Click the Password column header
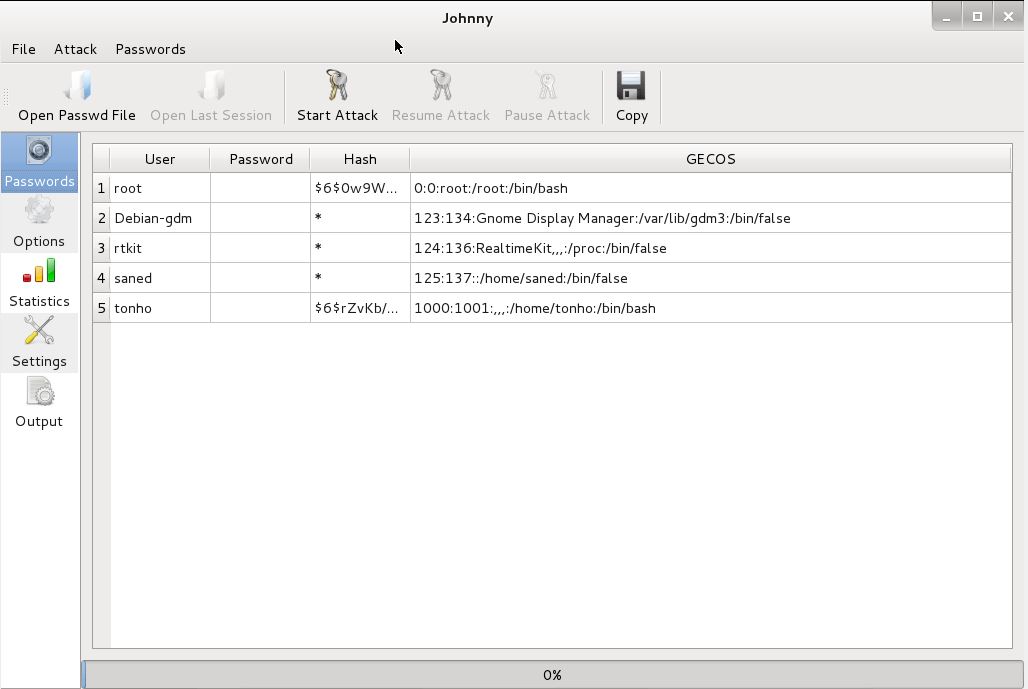 coord(260,159)
